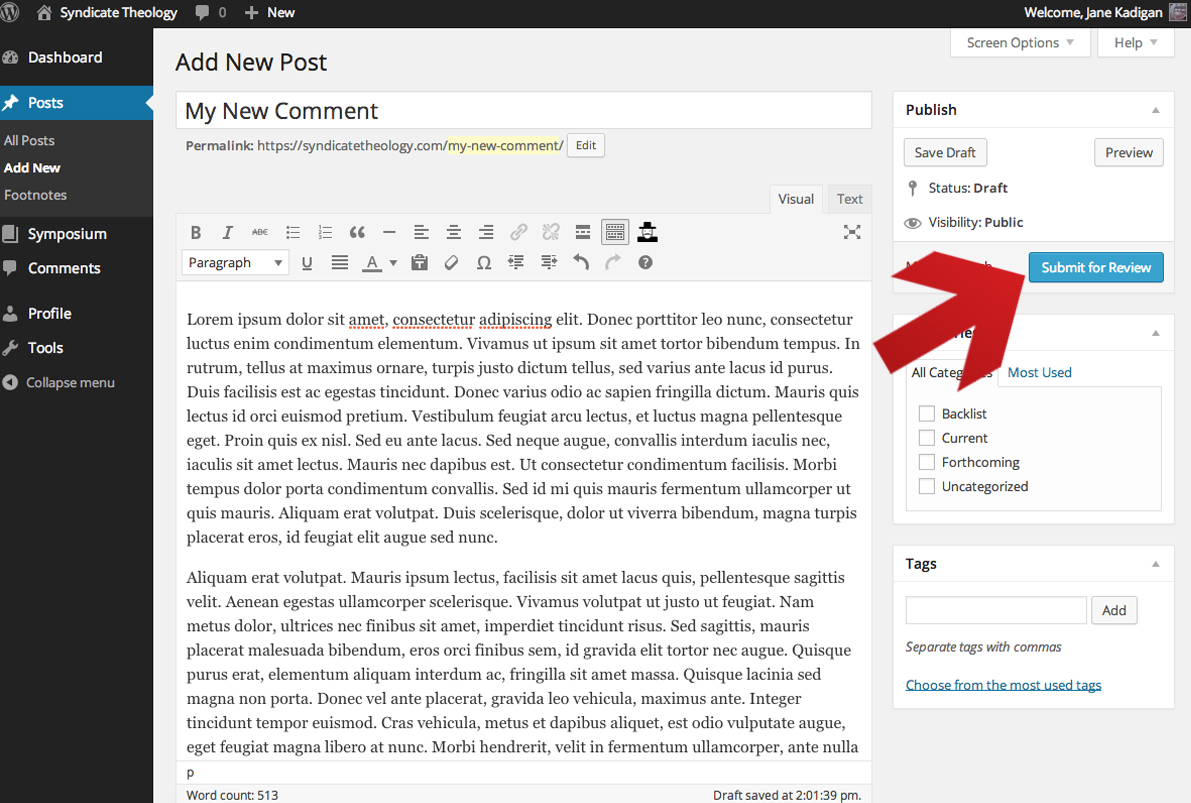Open Posts menu in sidebar
The width and height of the screenshot is (1191, 803).
point(76,103)
